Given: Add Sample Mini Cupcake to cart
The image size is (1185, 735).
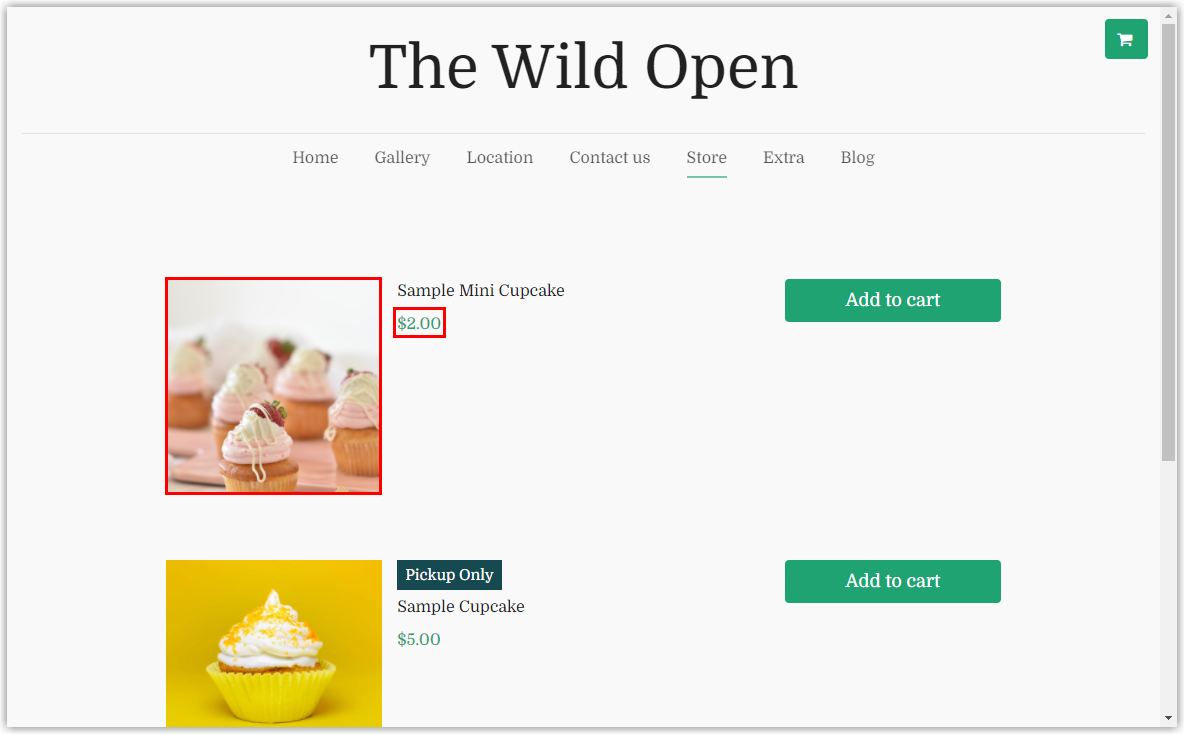Looking at the screenshot, I should [x=893, y=300].
